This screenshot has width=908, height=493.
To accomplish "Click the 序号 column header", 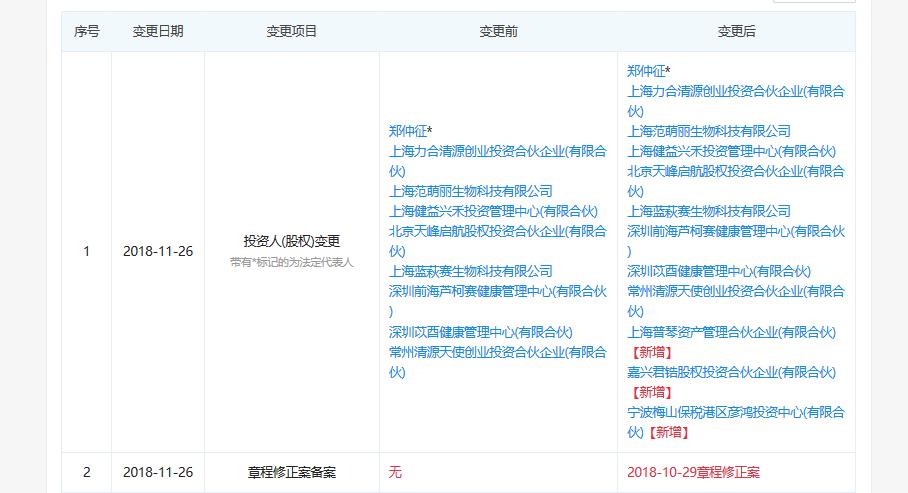I will [86, 31].
